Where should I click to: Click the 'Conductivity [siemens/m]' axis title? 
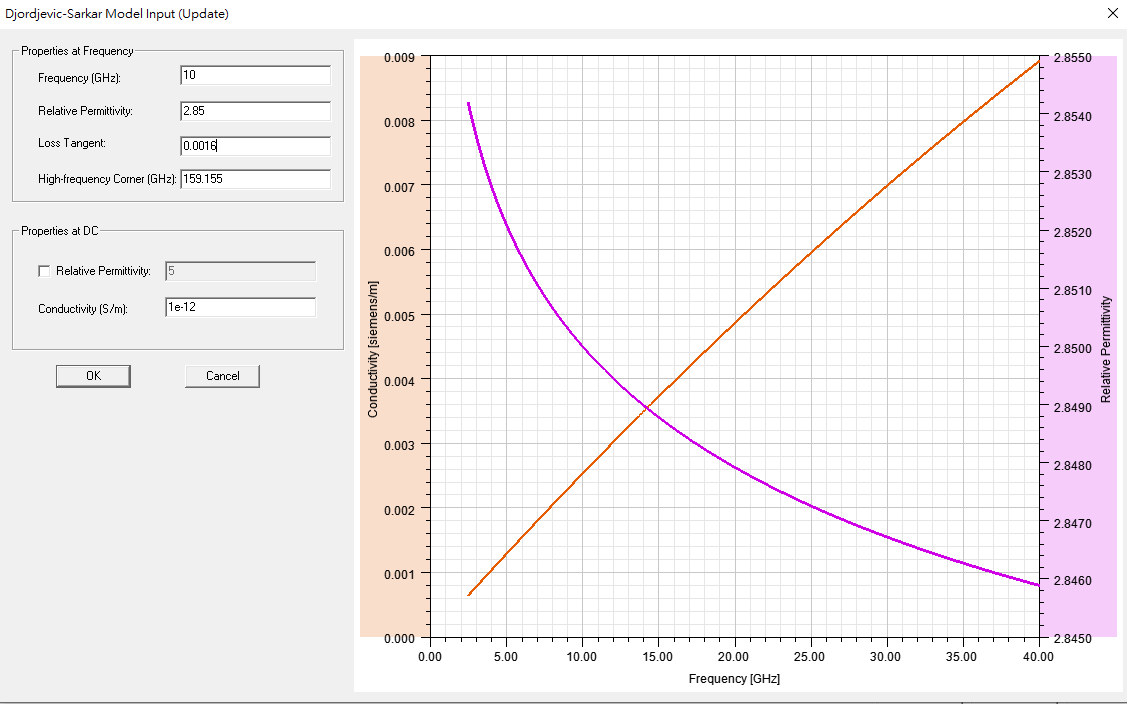pyautogui.click(x=372, y=349)
